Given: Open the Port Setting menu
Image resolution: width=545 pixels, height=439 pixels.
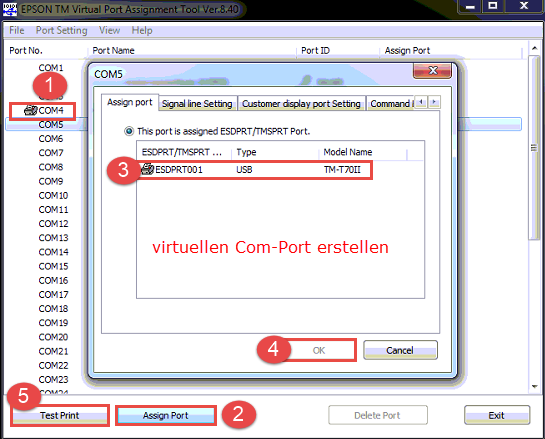Looking at the screenshot, I should point(62,30).
